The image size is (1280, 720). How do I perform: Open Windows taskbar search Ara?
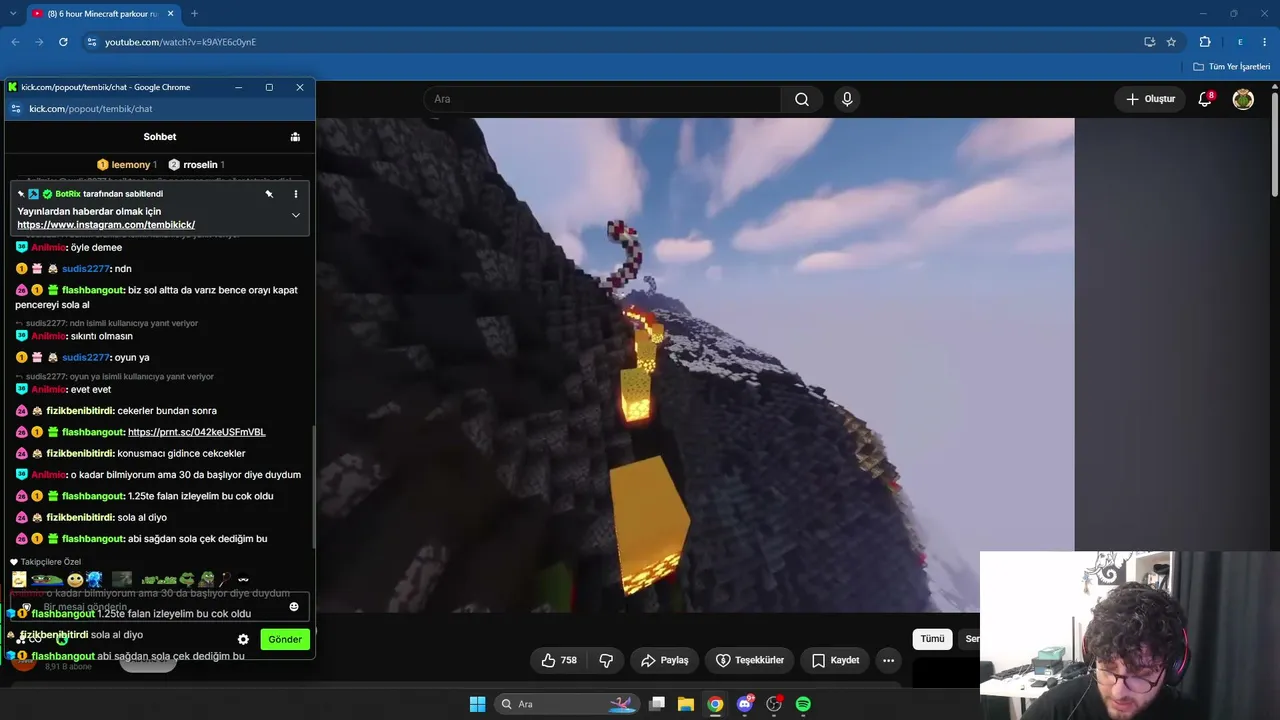point(565,704)
